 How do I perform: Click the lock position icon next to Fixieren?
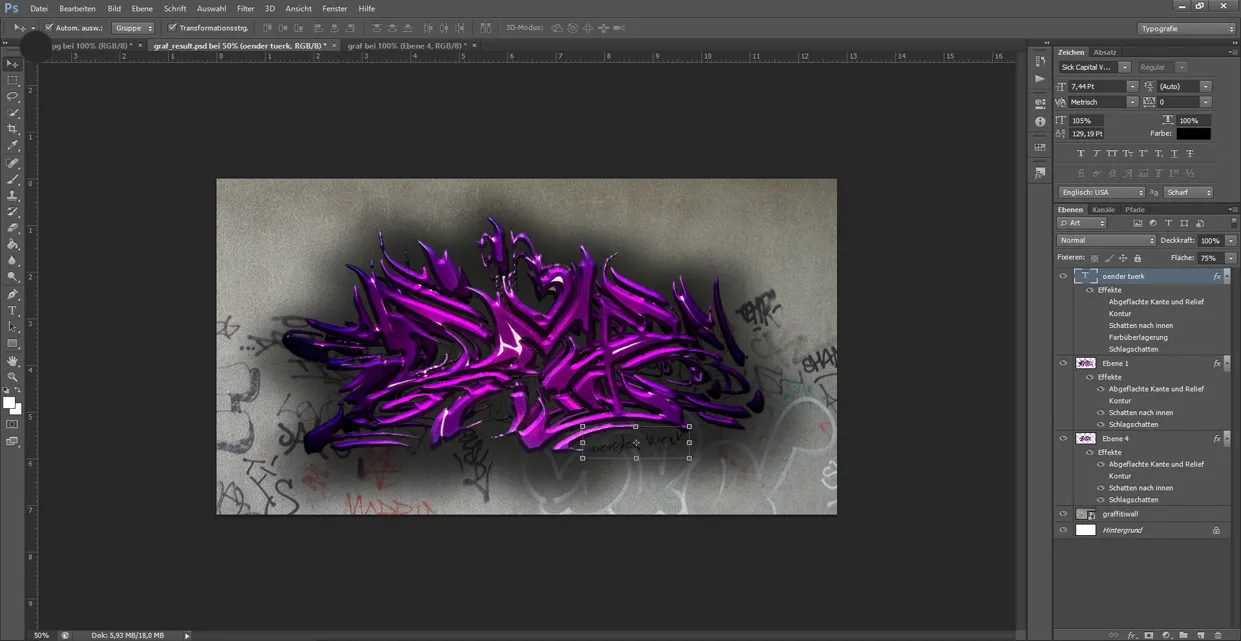click(x=1123, y=258)
